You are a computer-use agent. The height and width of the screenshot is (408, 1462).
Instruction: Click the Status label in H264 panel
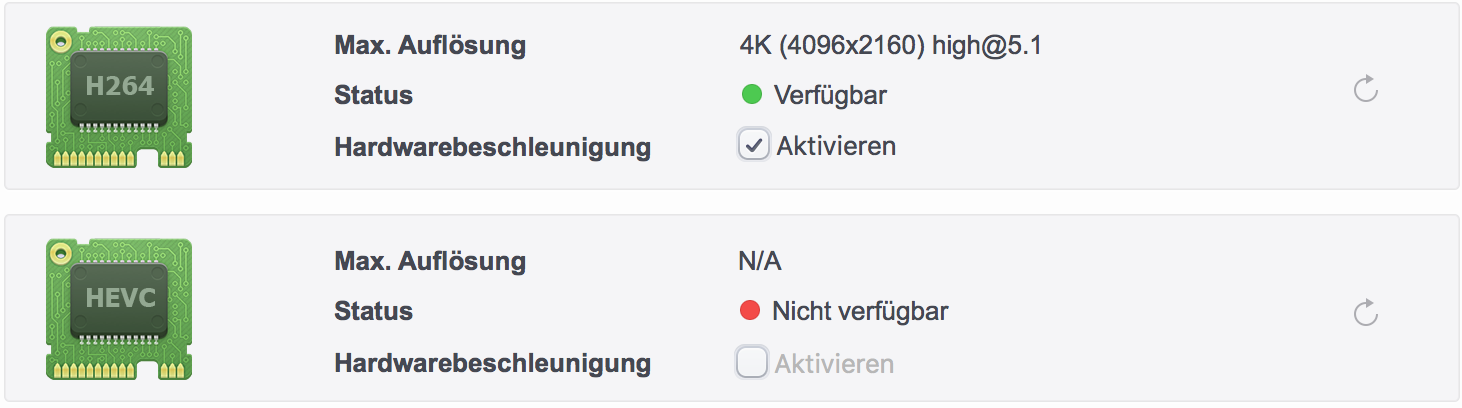(x=373, y=96)
